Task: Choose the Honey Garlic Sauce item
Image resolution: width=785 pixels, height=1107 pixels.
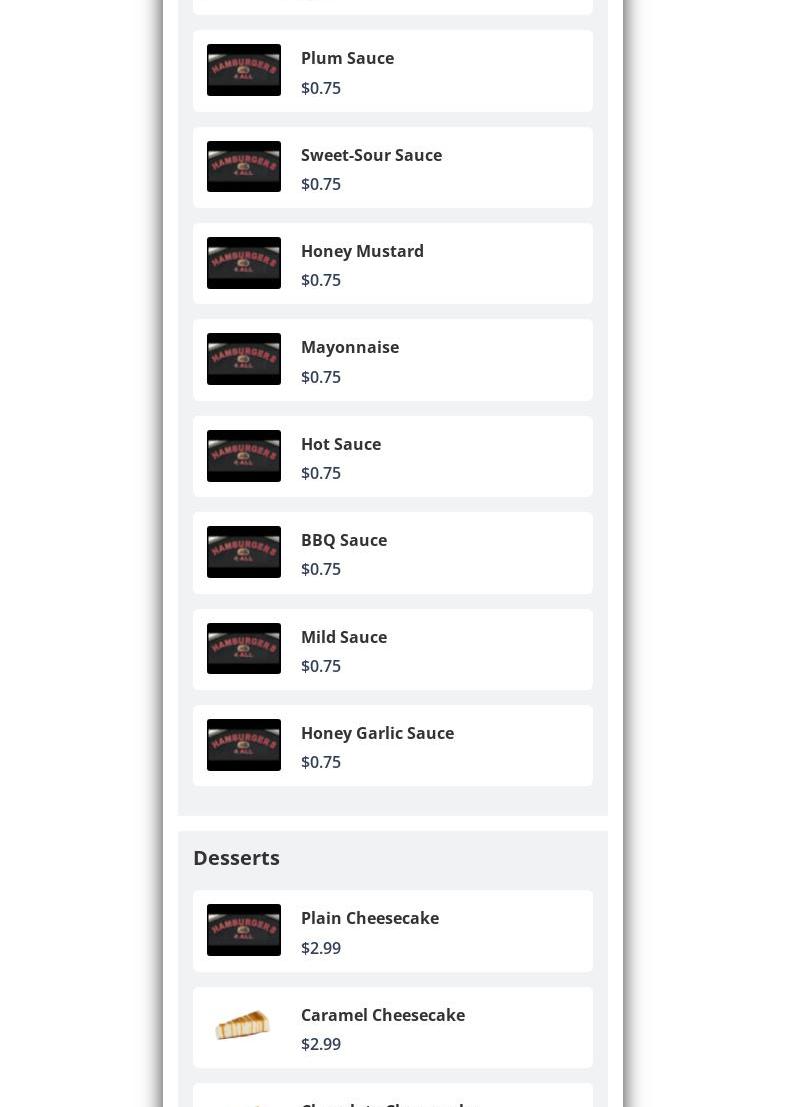Action: 392,746
